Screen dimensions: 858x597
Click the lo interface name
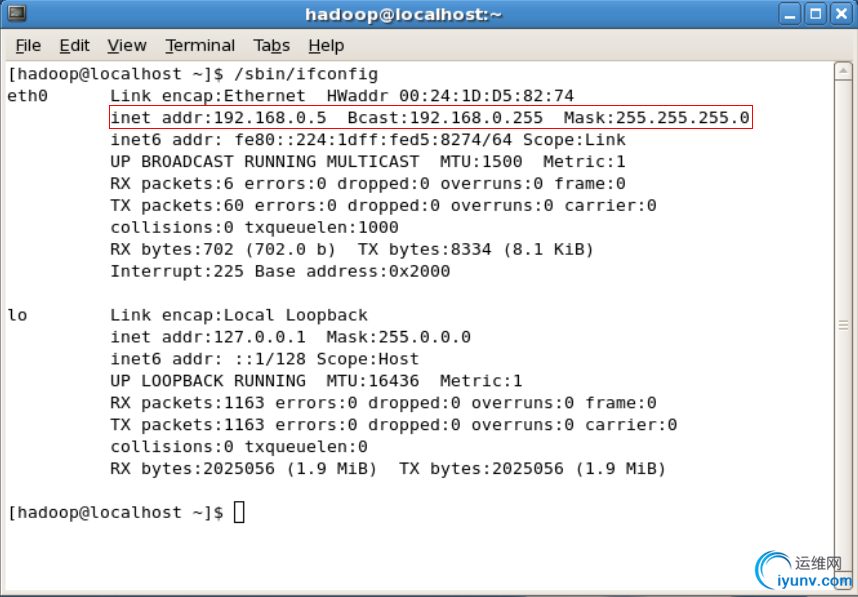pyautogui.click(x=18, y=315)
